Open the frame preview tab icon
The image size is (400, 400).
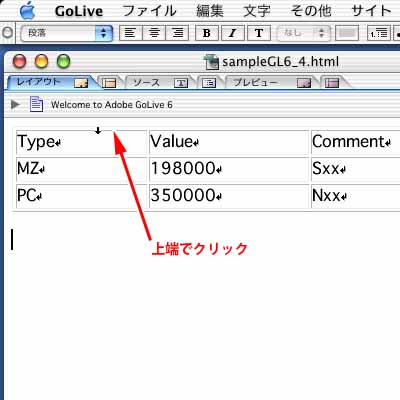[332, 83]
